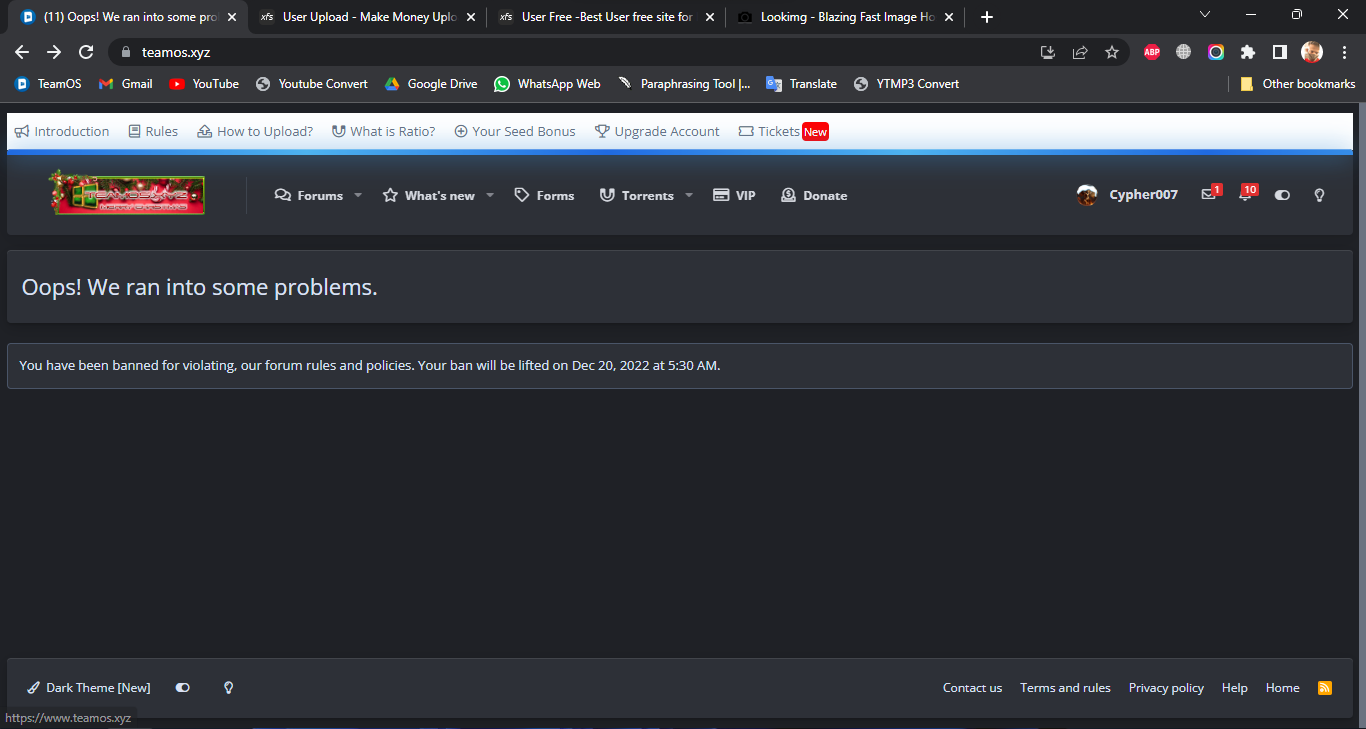This screenshot has width=1366, height=729.
Task: Go back to the previous page
Action: click(22, 52)
